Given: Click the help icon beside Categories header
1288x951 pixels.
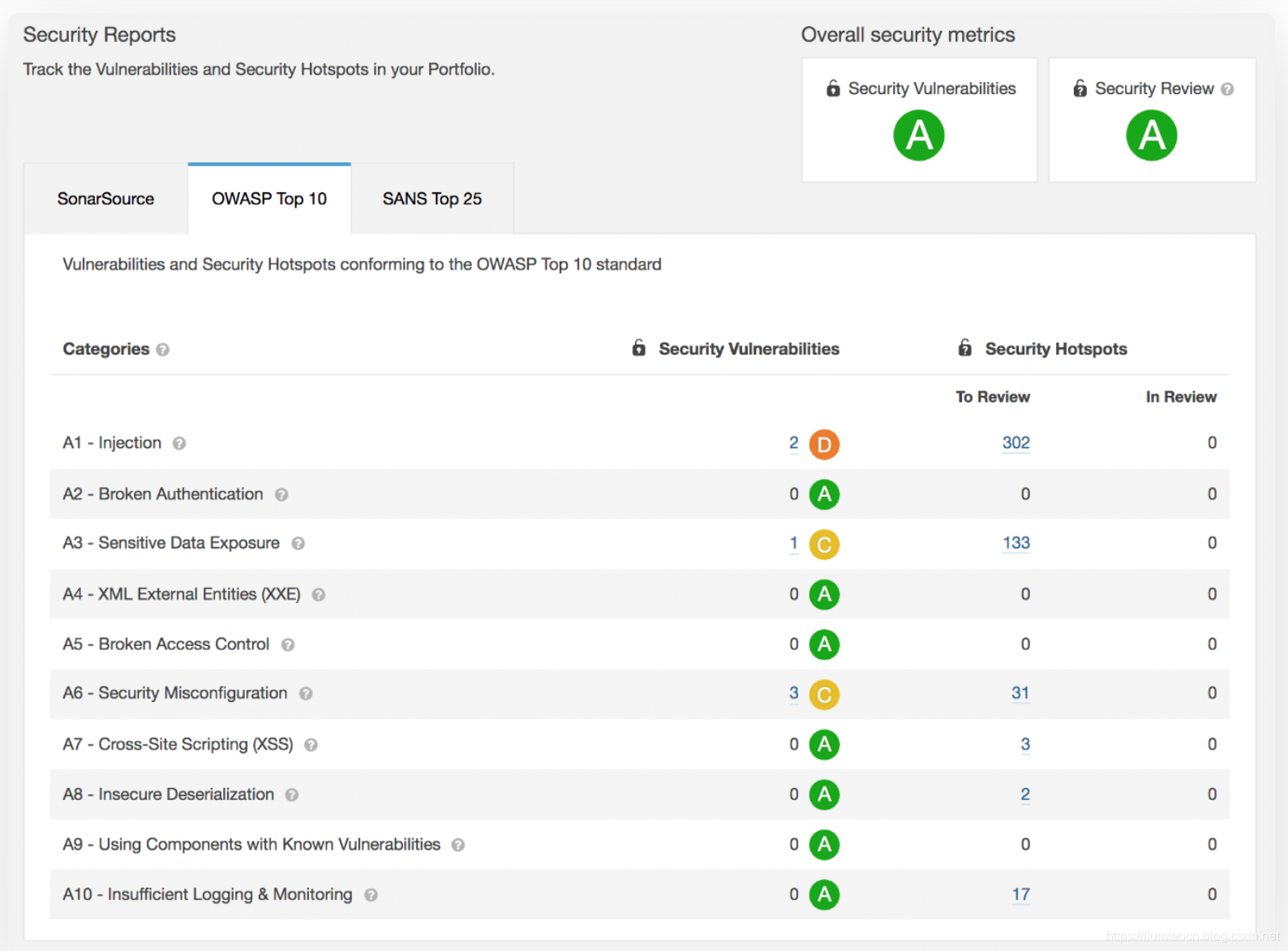Looking at the screenshot, I should click(x=163, y=350).
